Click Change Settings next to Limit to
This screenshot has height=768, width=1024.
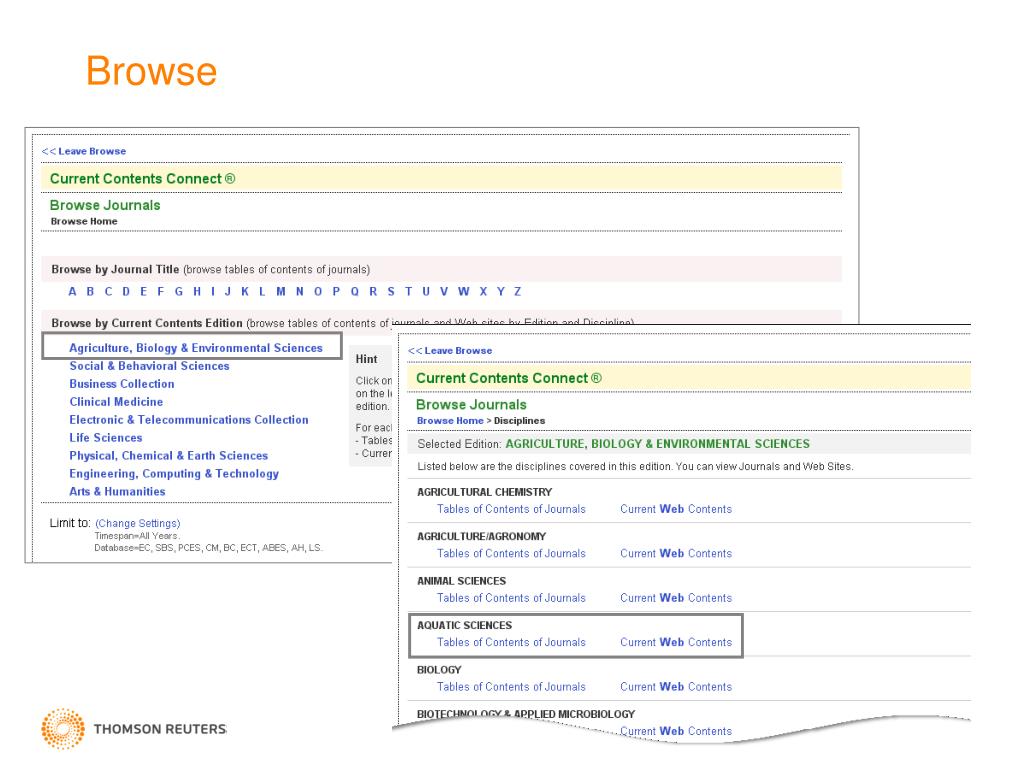point(138,523)
